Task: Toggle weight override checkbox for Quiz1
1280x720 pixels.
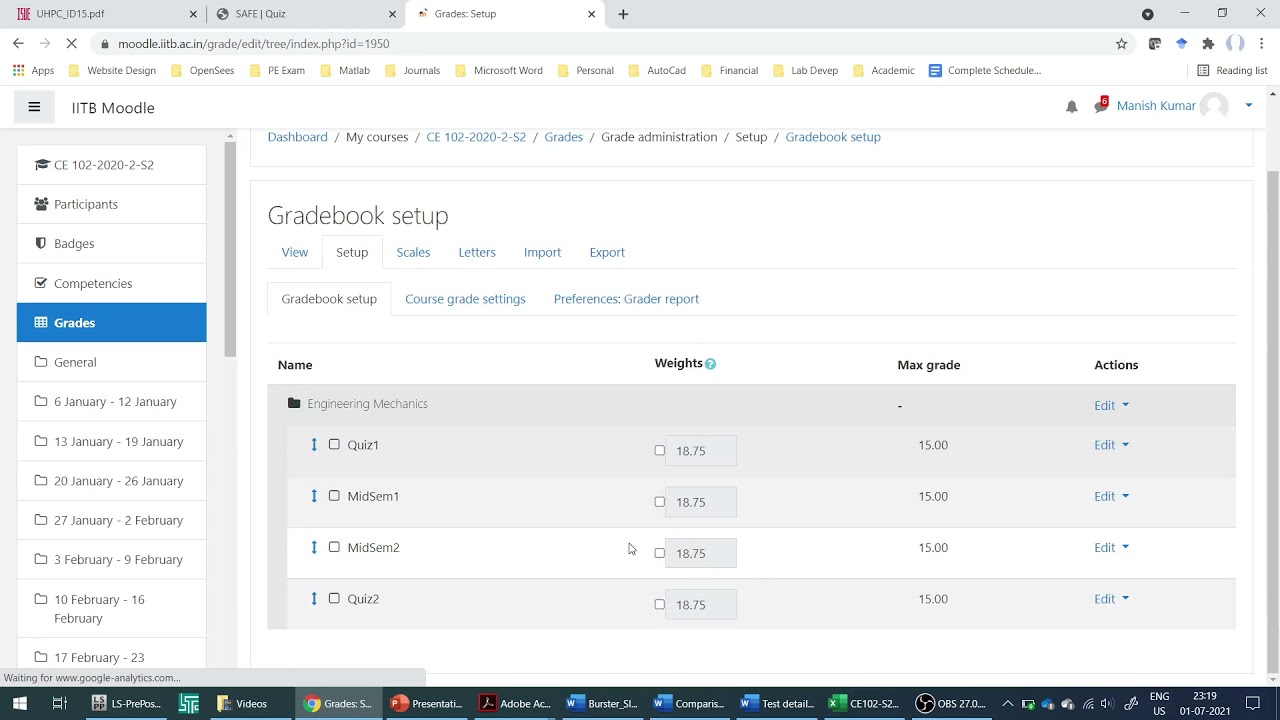Action: [659, 451]
